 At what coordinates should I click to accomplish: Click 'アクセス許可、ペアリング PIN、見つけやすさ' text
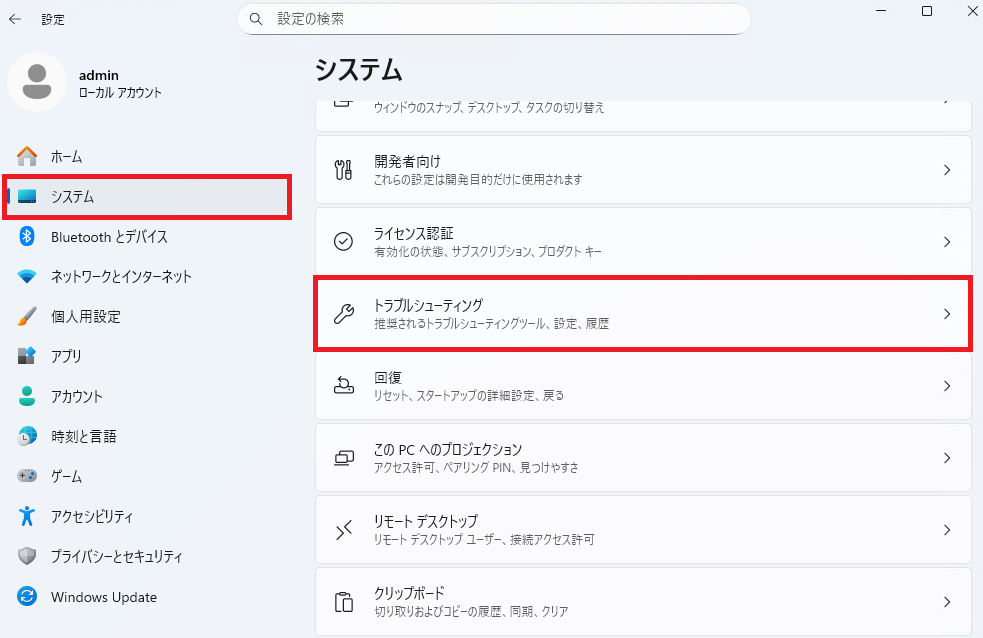pos(476,468)
